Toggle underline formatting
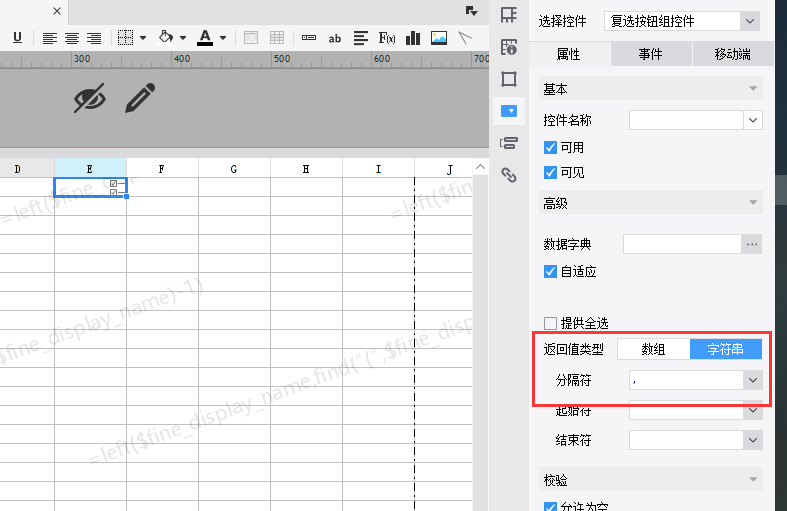787x511 pixels. (x=18, y=38)
